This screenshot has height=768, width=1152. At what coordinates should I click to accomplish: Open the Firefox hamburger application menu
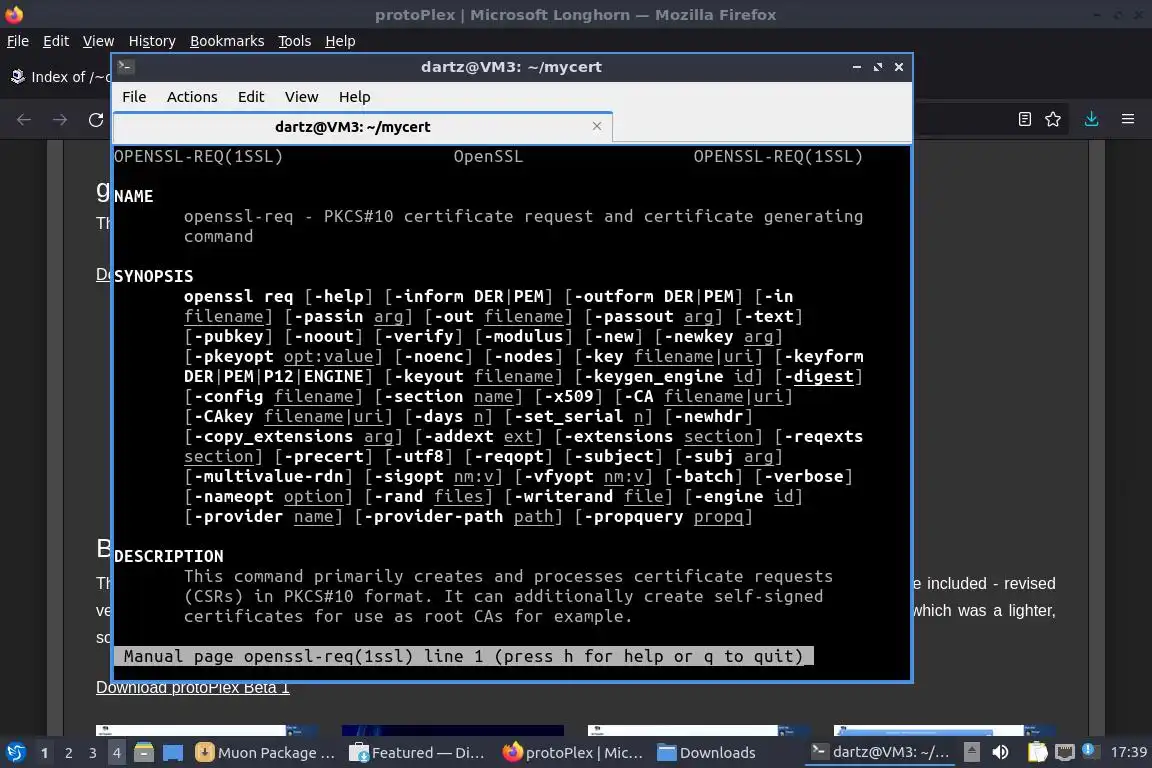coord(1128,119)
